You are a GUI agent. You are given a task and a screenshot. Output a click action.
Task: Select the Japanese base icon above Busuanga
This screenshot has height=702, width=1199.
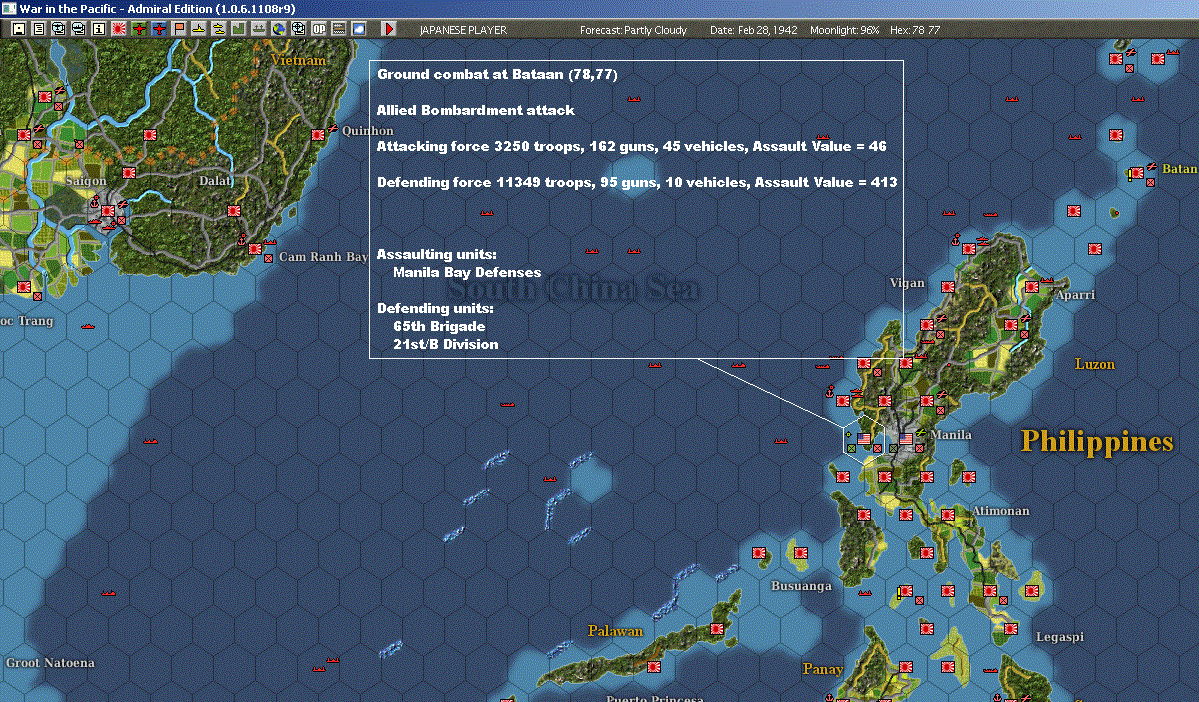(801, 553)
